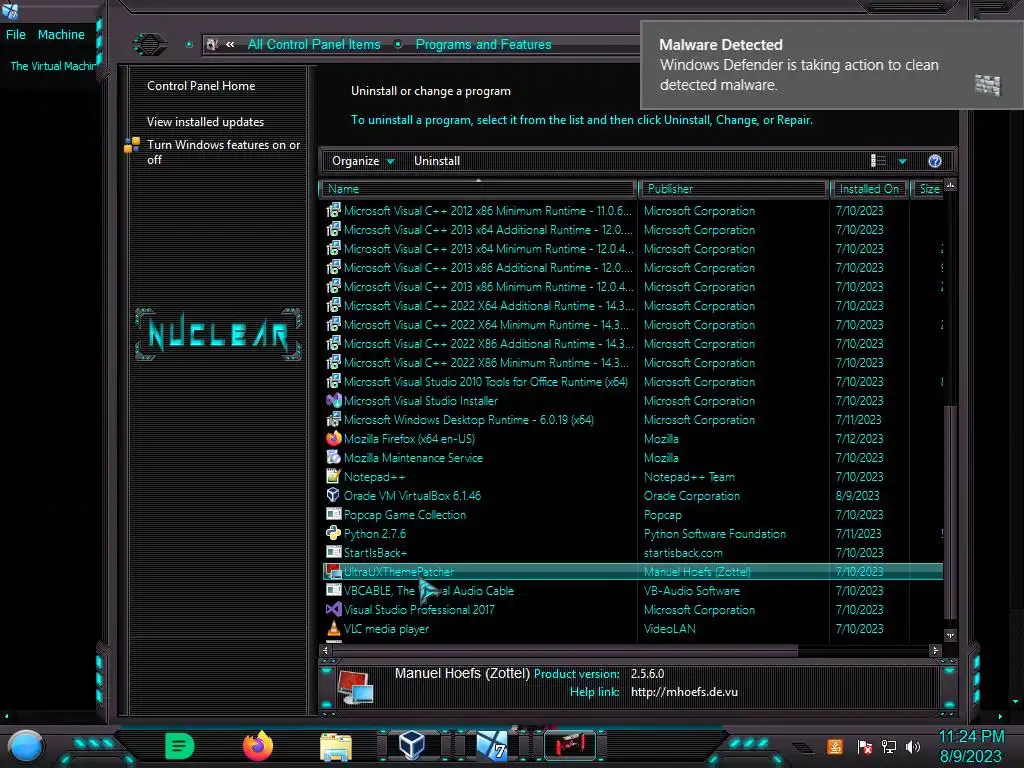The width and height of the screenshot is (1024, 768).
Task: Click the Mozilla Firefox program icon in list
Action: (x=334, y=438)
